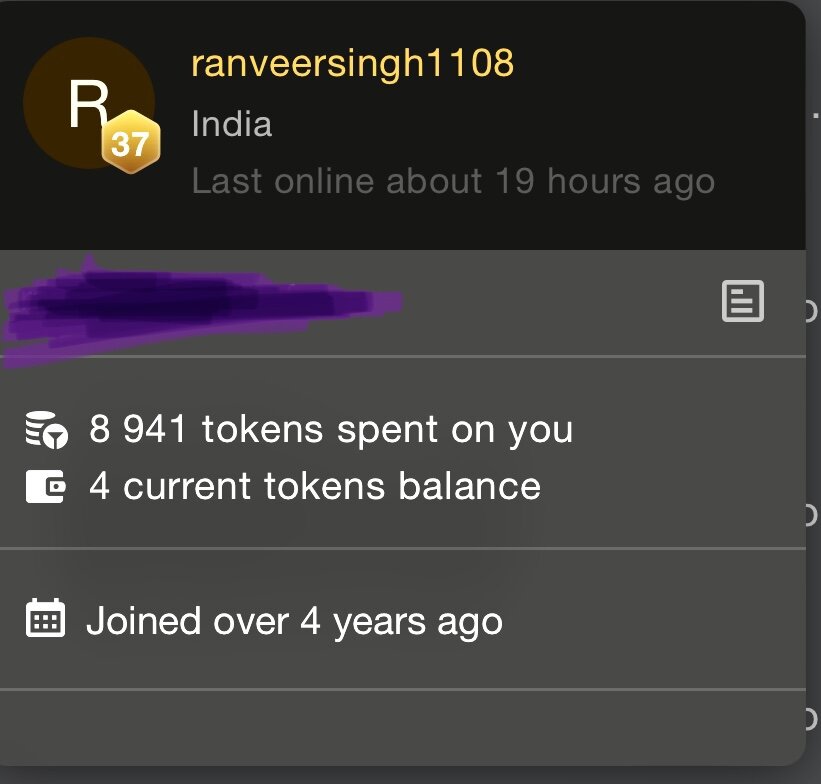Image resolution: width=821 pixels, height=784 pixels.
Task: Open the notes icon beside the scribbled field
Action: 742,301
